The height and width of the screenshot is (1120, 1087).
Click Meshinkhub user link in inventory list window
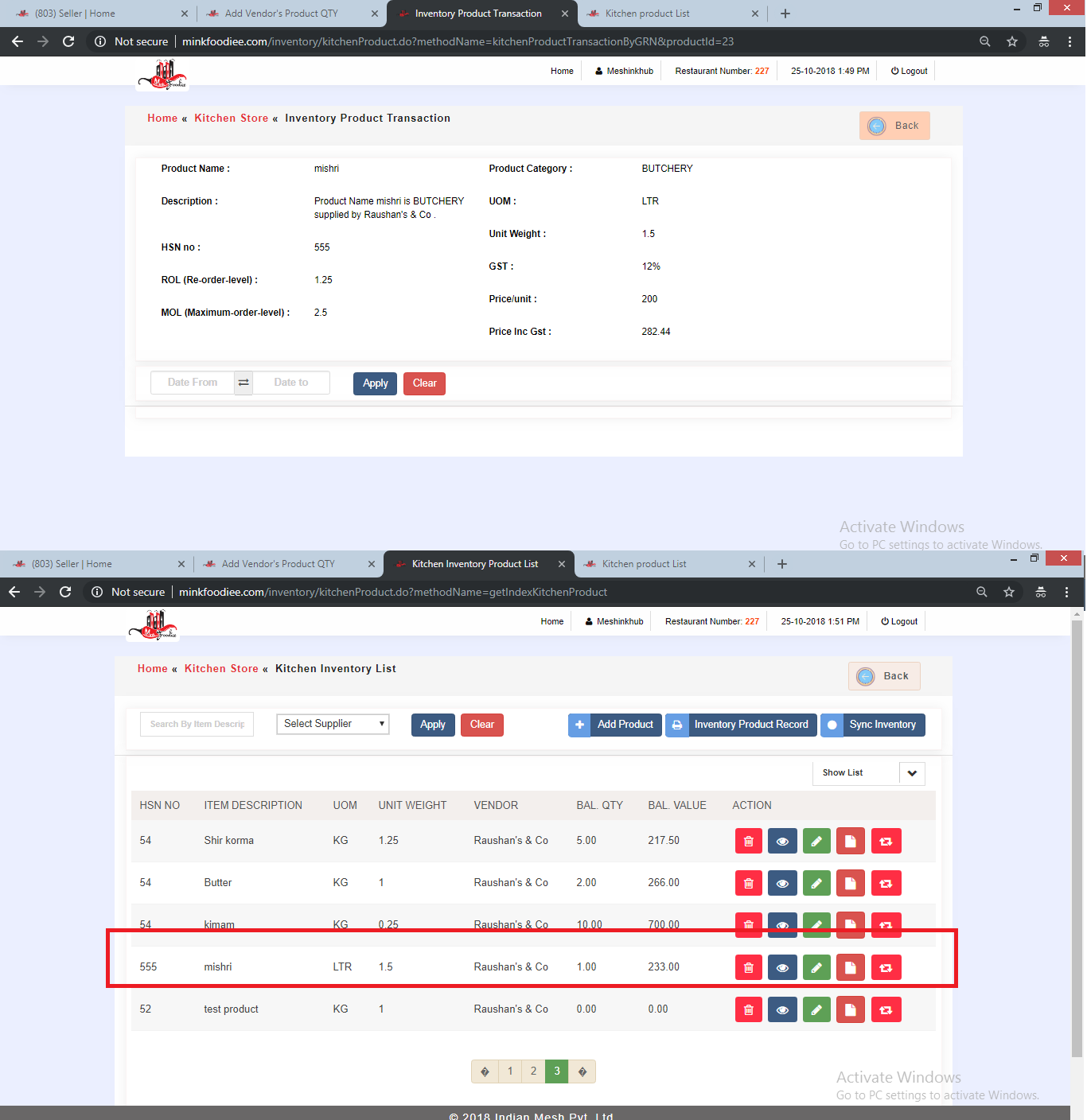tap(614, 621)
